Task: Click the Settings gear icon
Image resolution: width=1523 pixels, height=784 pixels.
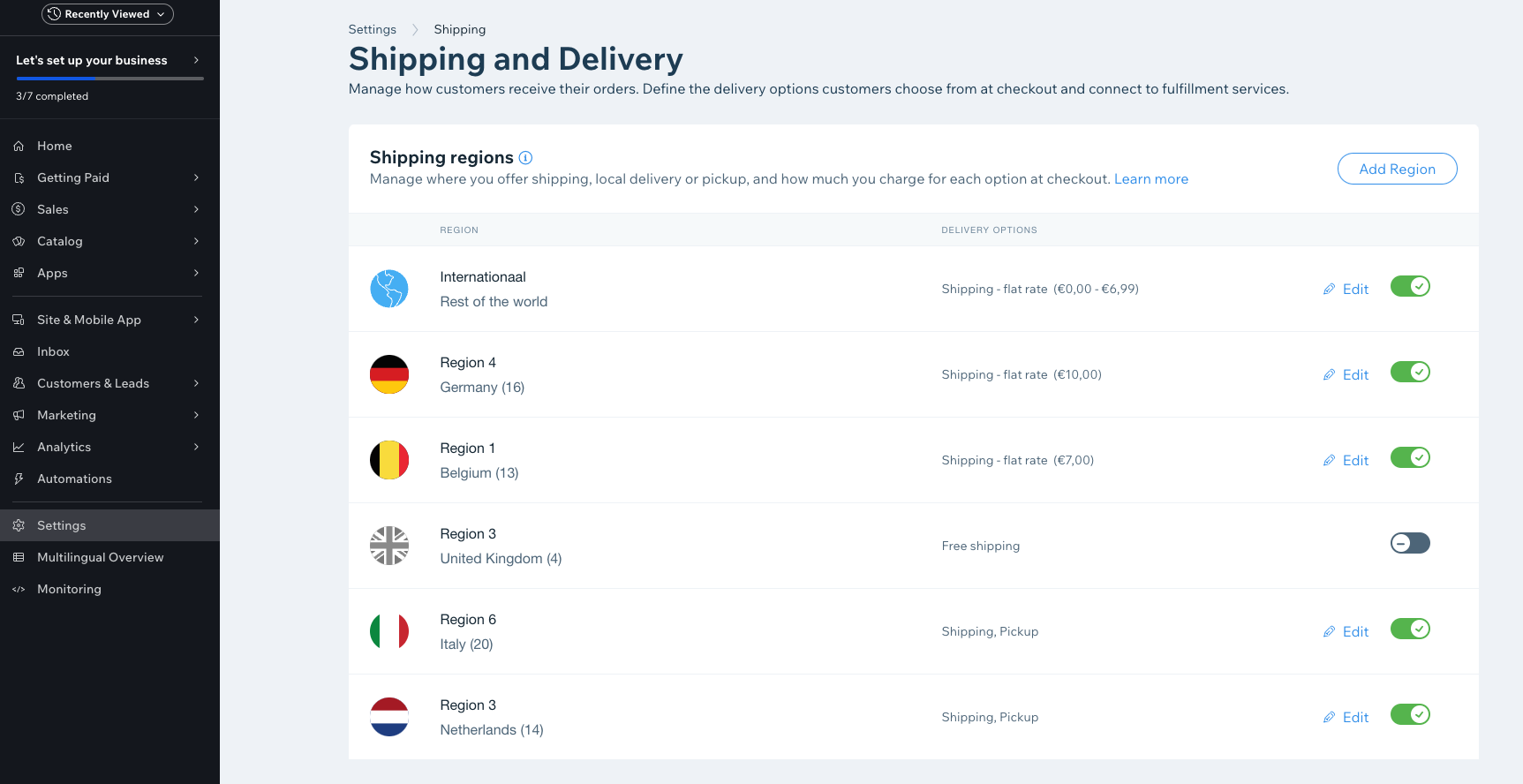Action: (19, 525)
